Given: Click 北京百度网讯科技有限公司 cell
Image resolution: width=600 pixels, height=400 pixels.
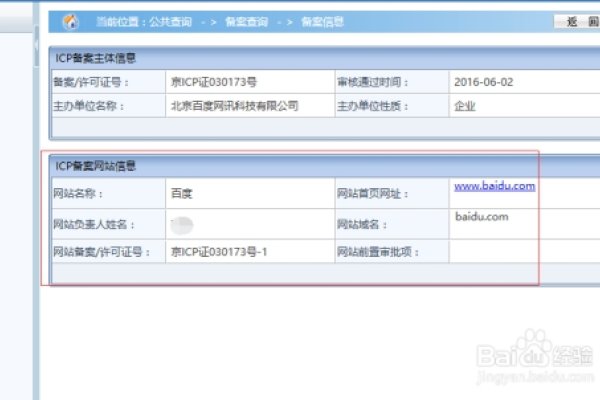Looking at the screenshot, I should (x=234, y=106).
